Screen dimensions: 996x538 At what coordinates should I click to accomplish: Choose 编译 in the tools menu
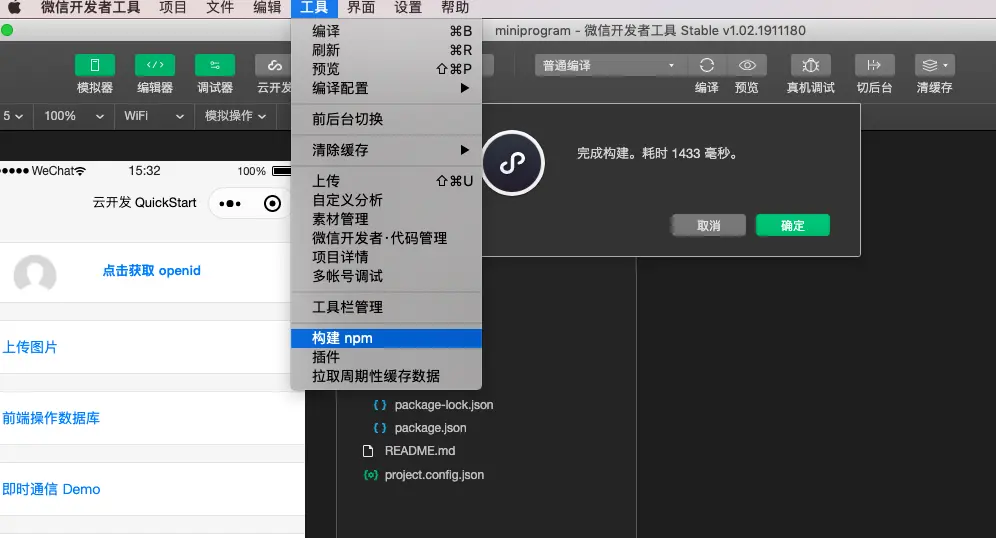click(386, 31)
